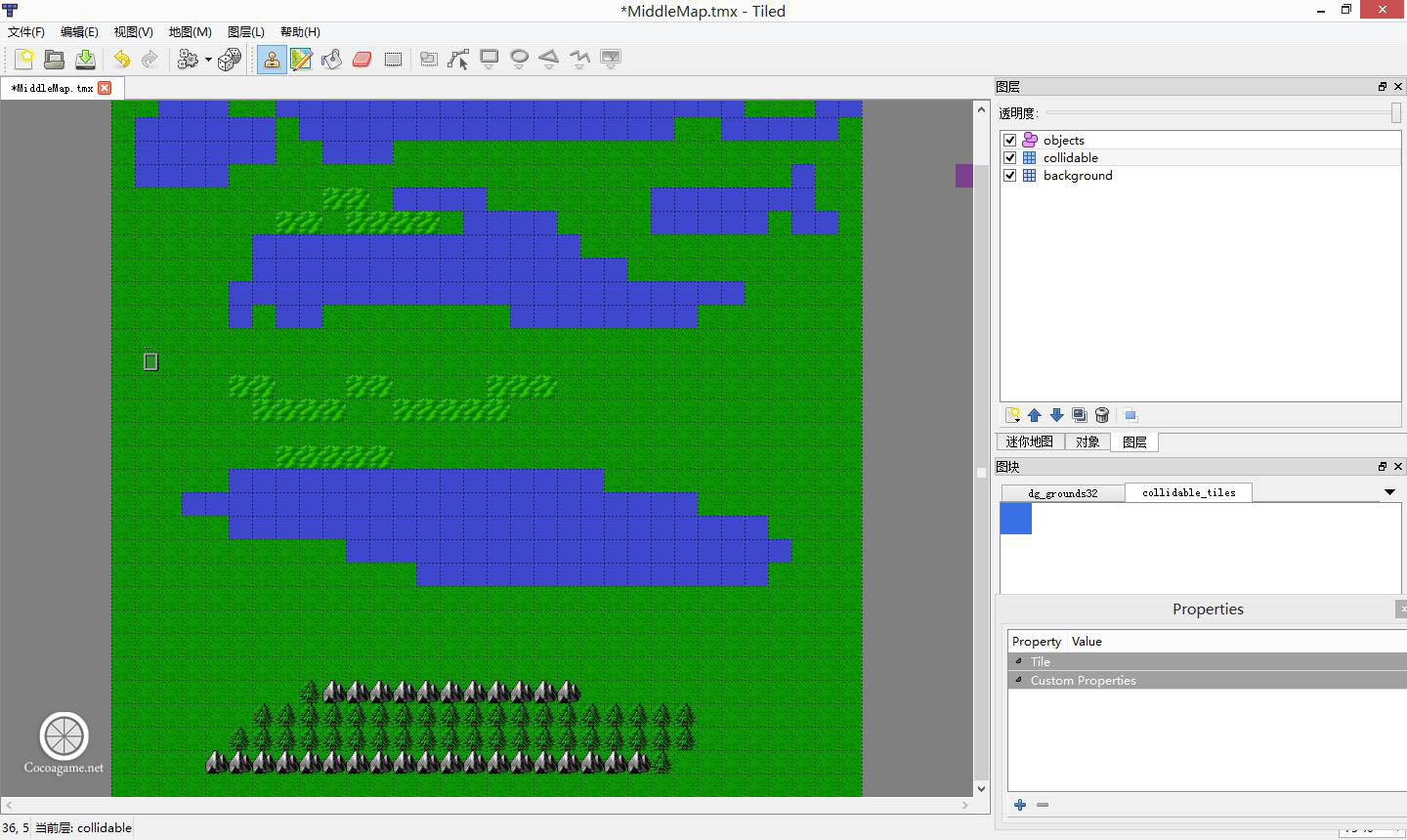The height and width of the screenshot is (840, 1407).
Task: Select the Insert Polyline tool
Action: click(579, 60)
